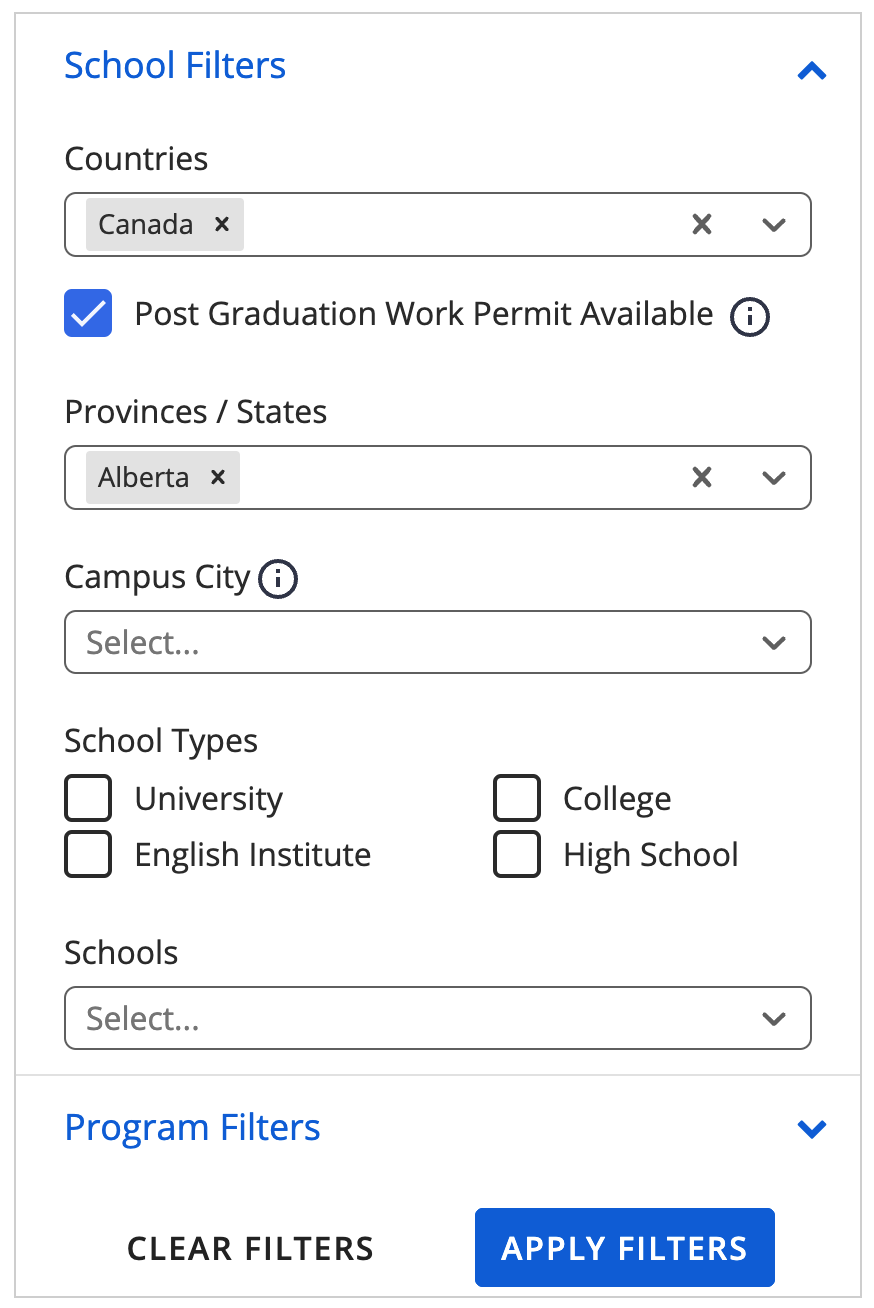Click the School Filters heading
Screen dimensions: 874x1308
175,66
